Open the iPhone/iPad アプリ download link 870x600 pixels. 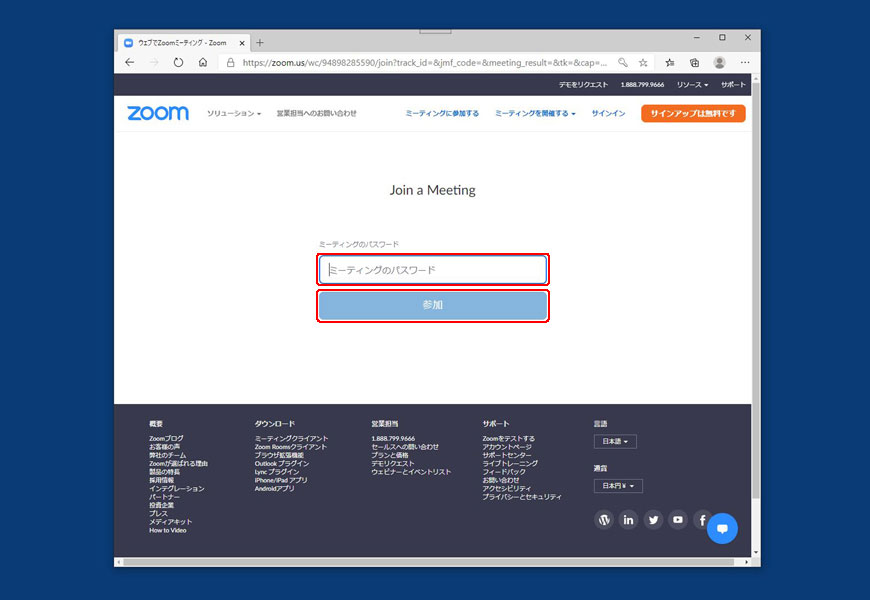pos(281,480)
